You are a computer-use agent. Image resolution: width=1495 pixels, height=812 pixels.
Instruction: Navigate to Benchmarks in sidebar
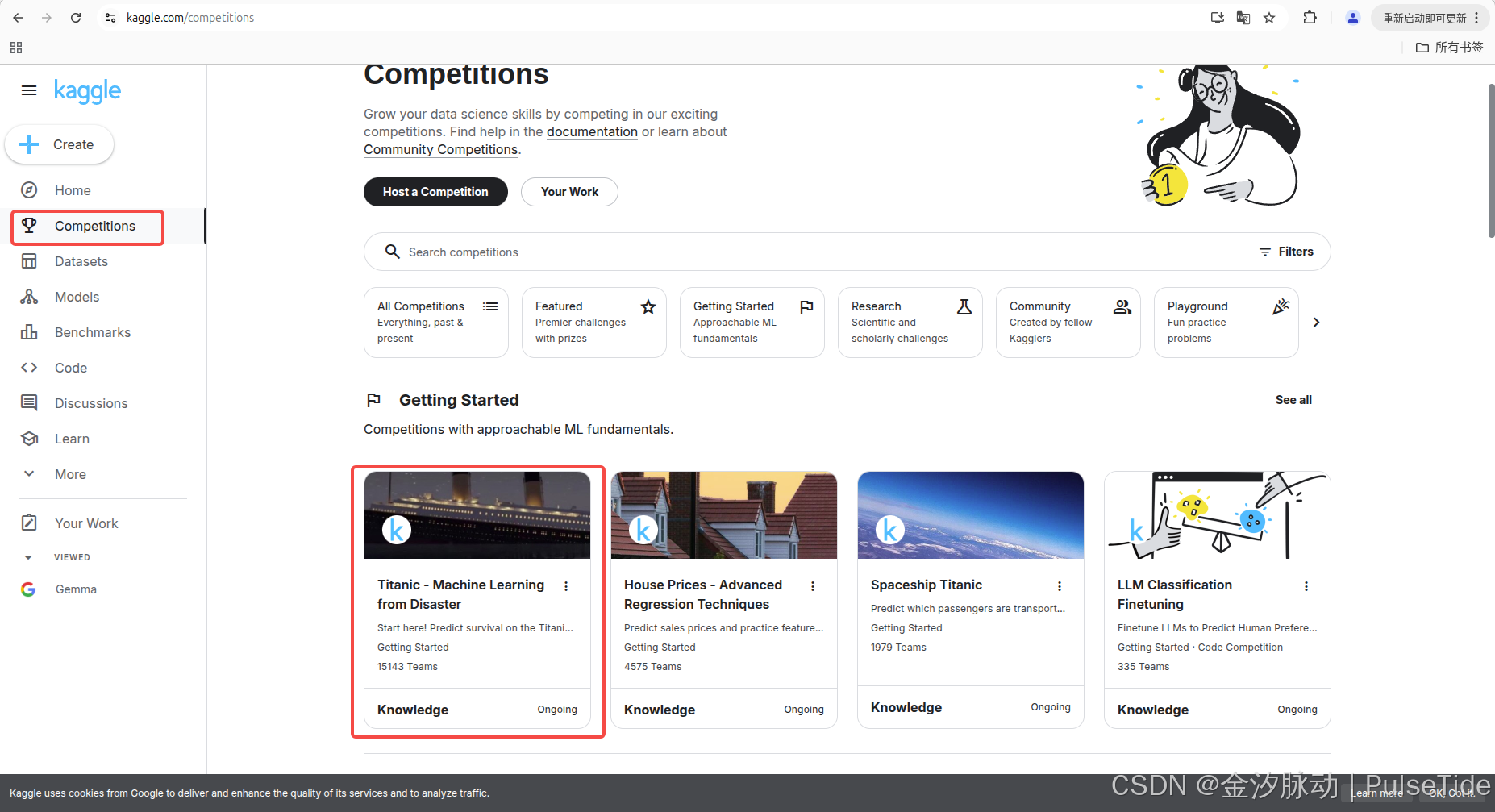coord(93,332)
